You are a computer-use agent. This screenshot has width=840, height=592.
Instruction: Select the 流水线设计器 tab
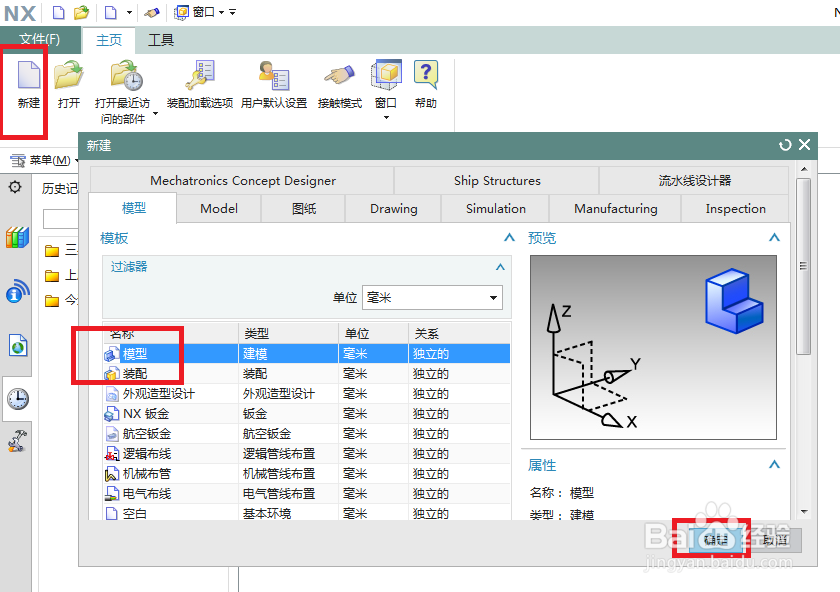coord(694,181)
